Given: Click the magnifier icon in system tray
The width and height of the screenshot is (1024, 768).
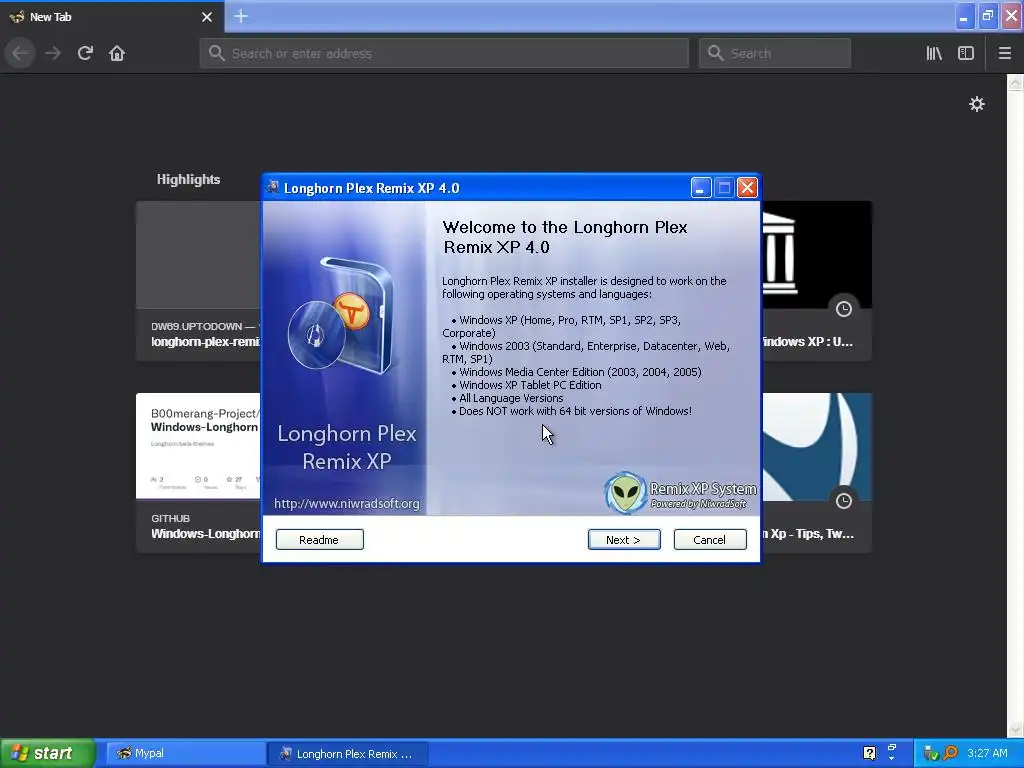Looking at the screenshot, I should point(950,753).
